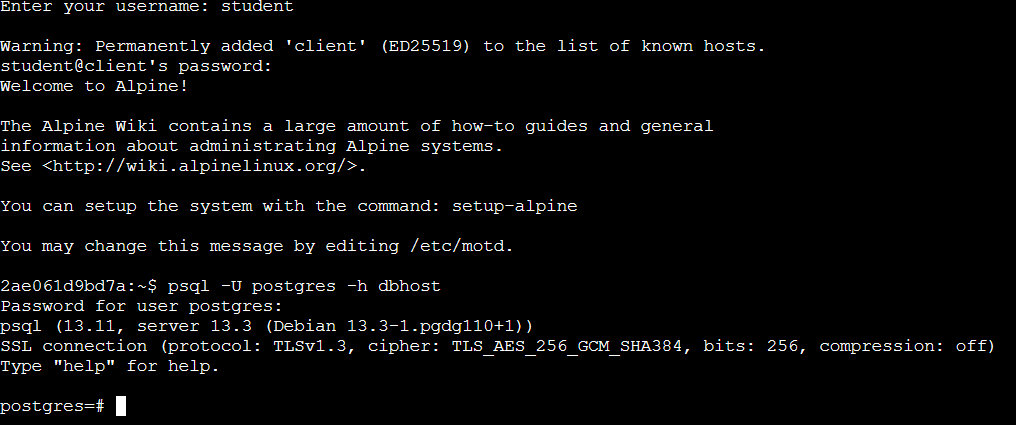
Task: Click the 'Welcome to Alpine!' line
Action: click(x=94, y=86)
